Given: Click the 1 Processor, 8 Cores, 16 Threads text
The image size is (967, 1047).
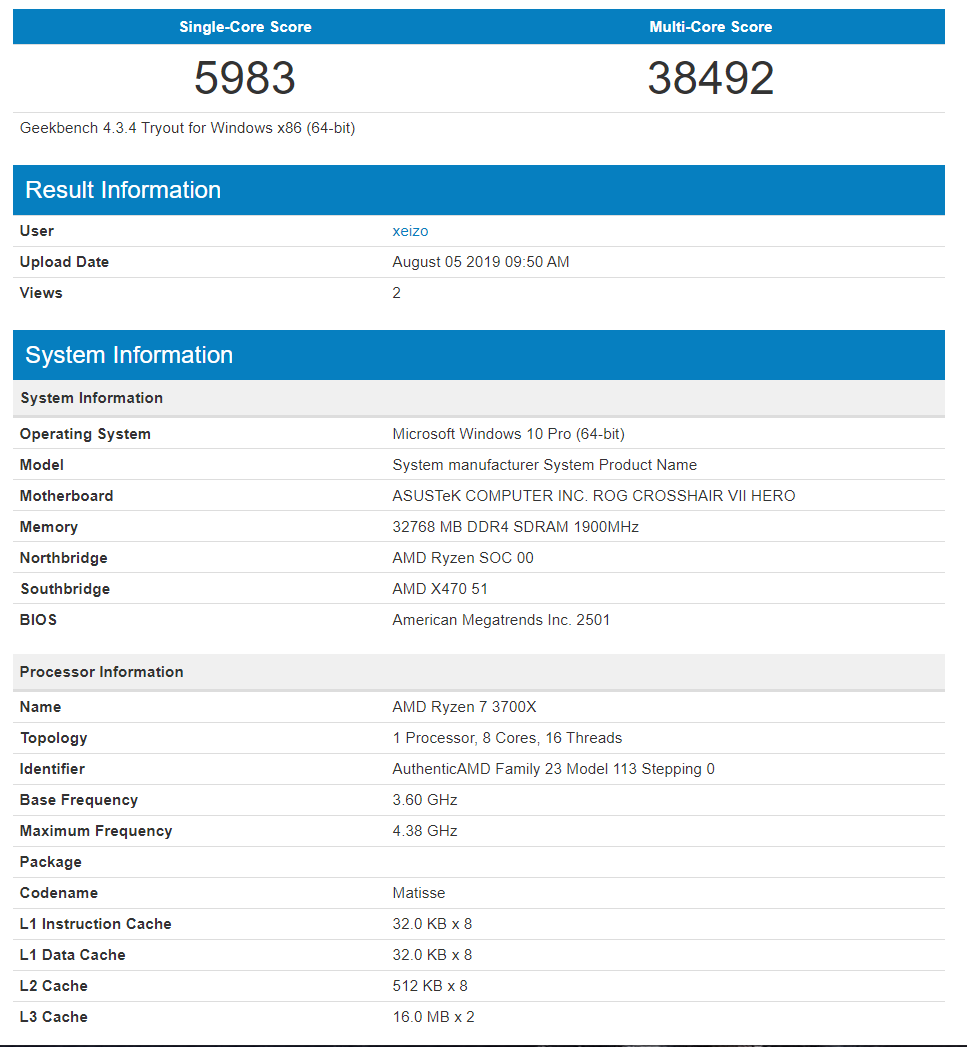Looking at the screenshot, I should [507, 738].
